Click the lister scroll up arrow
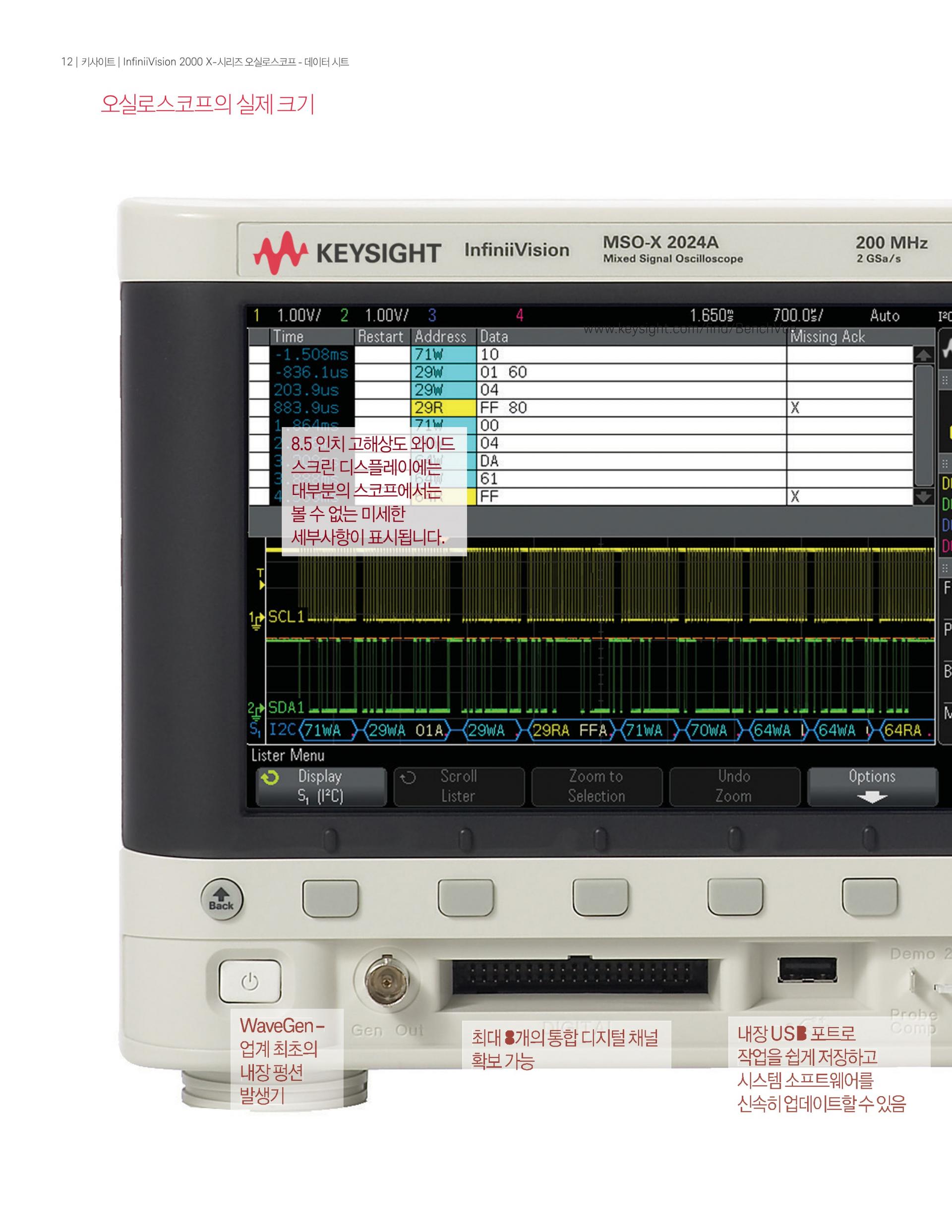952x1232 pixels. coord(923,355)
